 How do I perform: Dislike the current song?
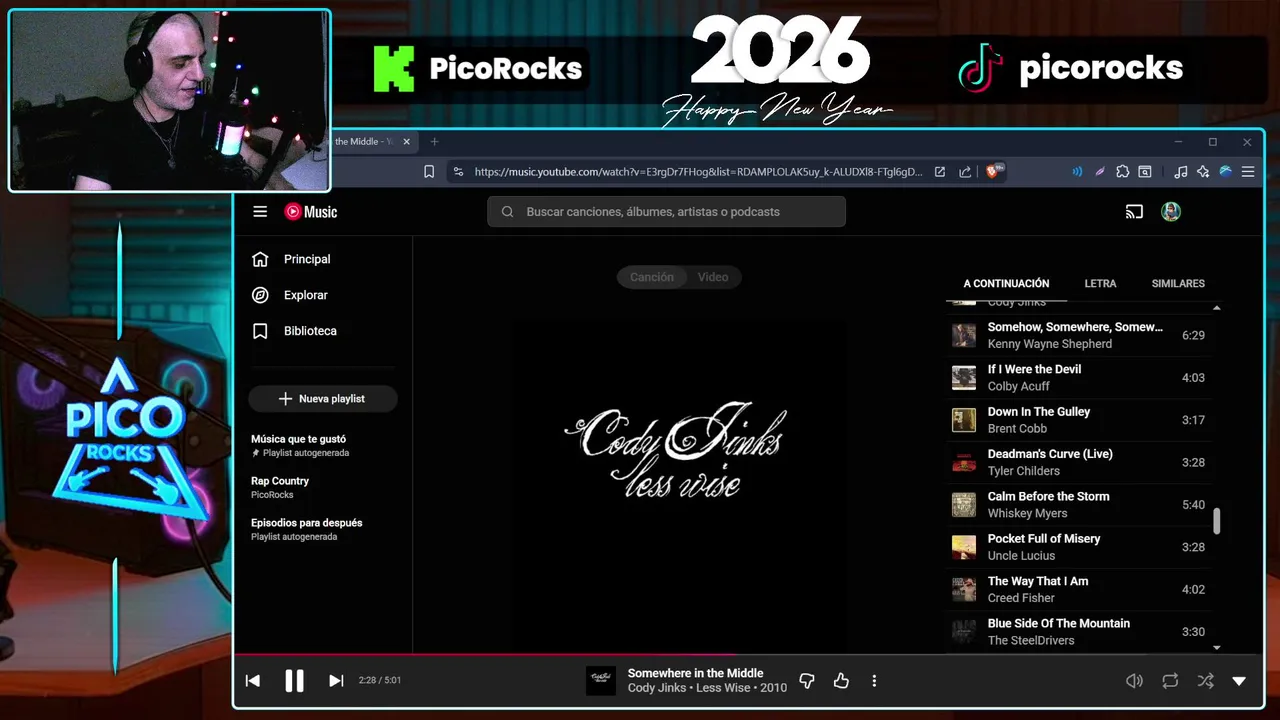807,681
